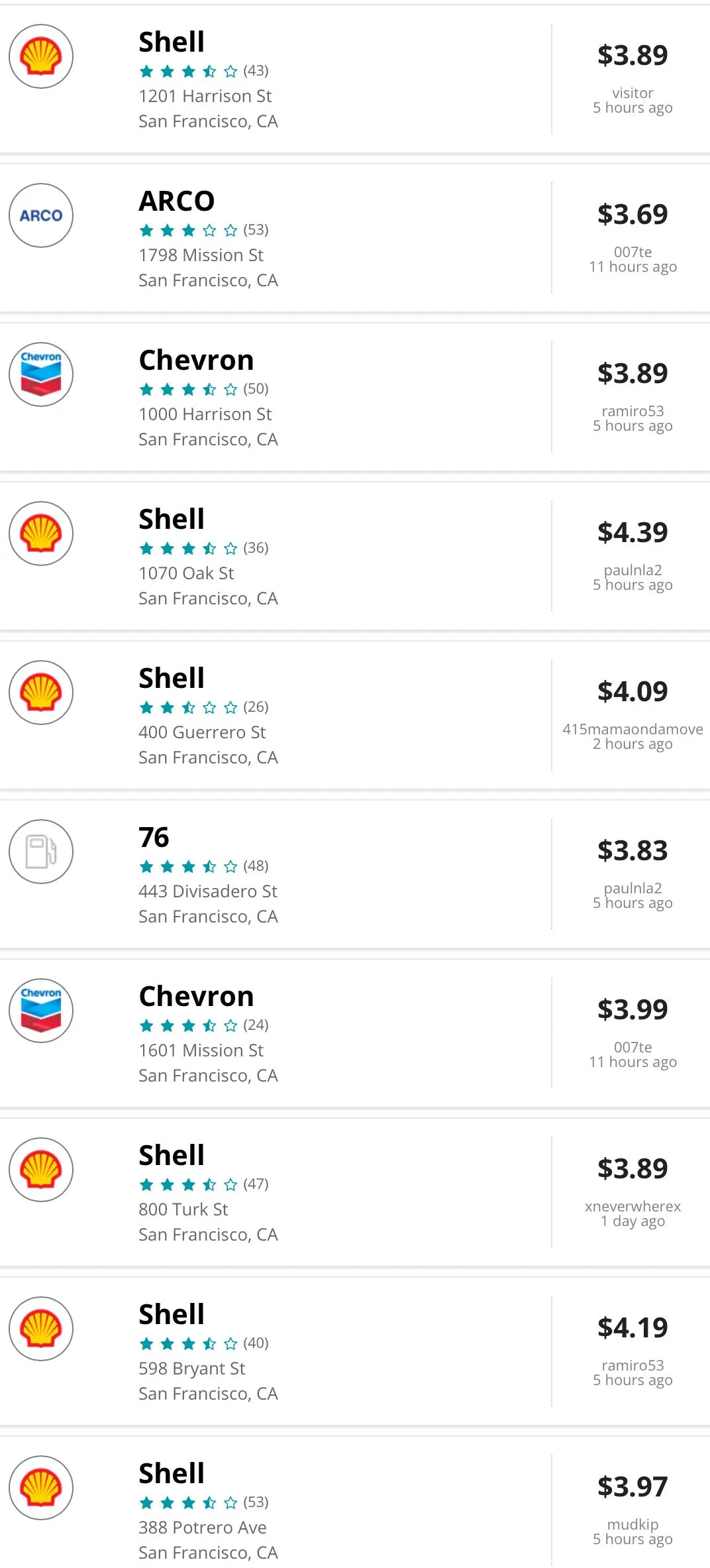Select the $3.97 price by mudkip

pyautogui.click(x=633, y=1486)
